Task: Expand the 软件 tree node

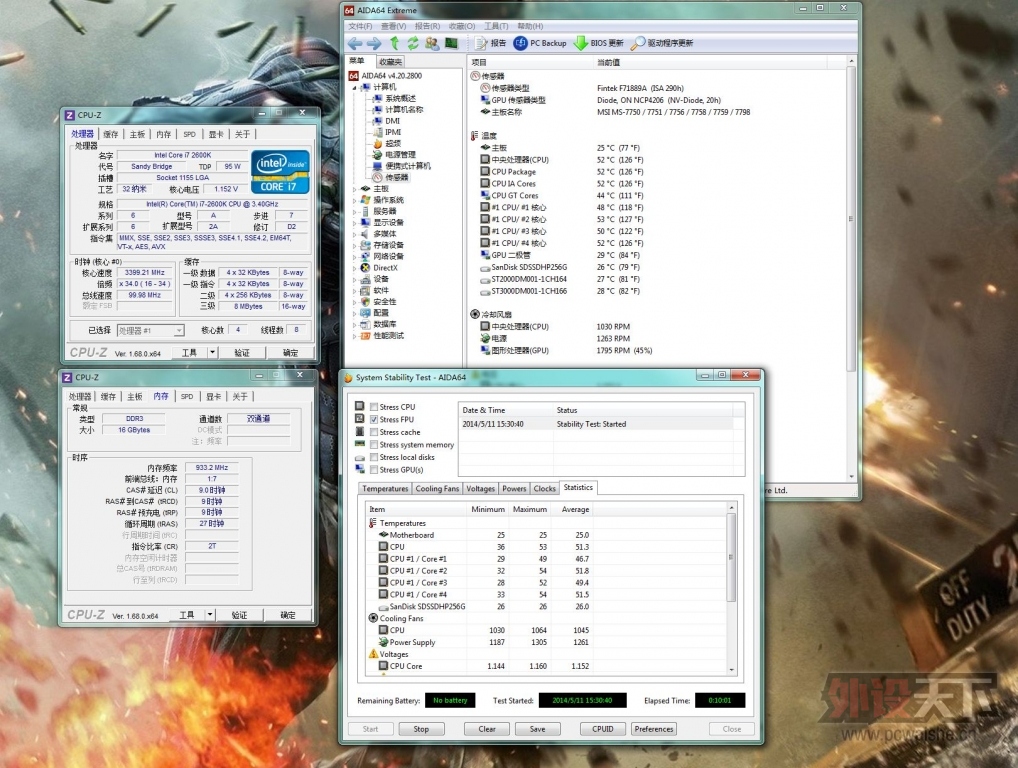Action: tap(354, 290)
